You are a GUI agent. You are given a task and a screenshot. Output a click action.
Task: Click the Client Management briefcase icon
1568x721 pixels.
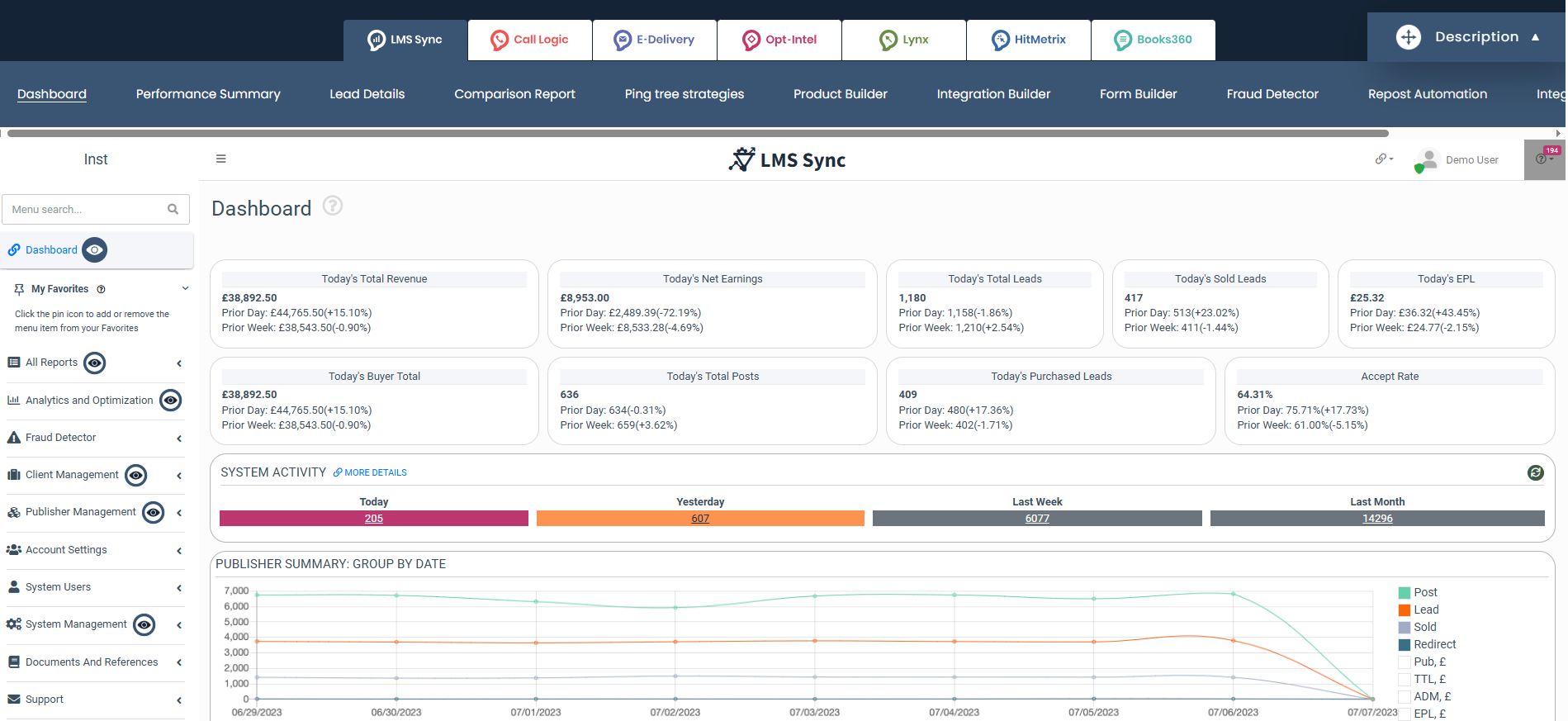14,474
